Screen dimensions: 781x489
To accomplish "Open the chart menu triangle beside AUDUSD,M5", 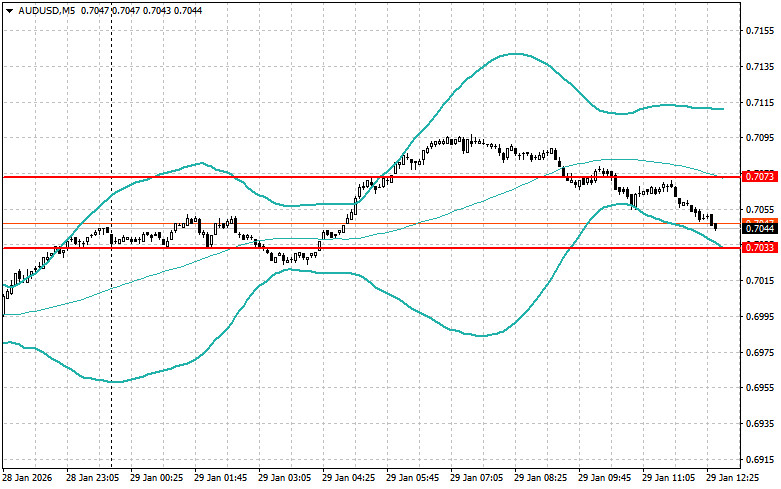I will pyautogui.click(x=9, y=10).
